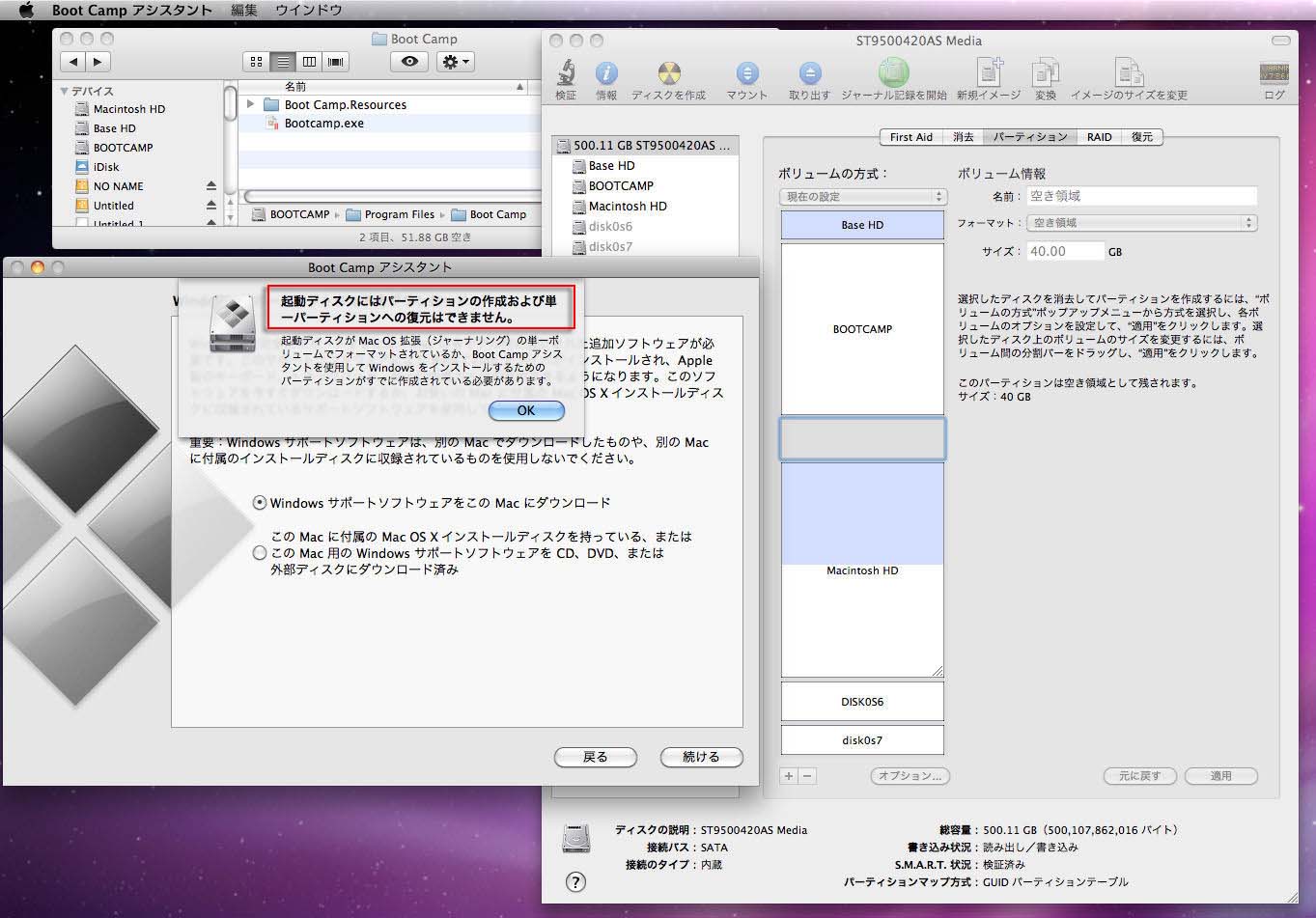This screenshot has width=1316, height=918.
Task: Open the Window (ウインドウ) menu
Action: pyautogui.click(x=308, y=10)
